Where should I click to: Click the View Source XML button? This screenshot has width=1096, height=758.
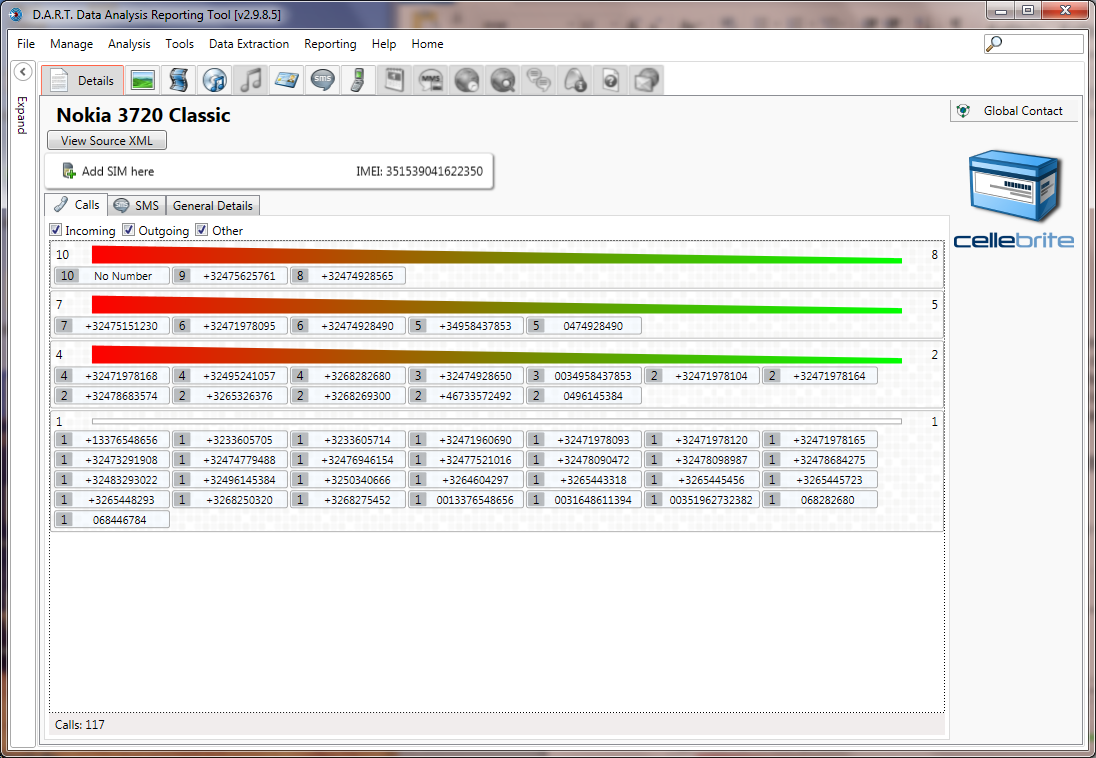click(x=107, y=141)
